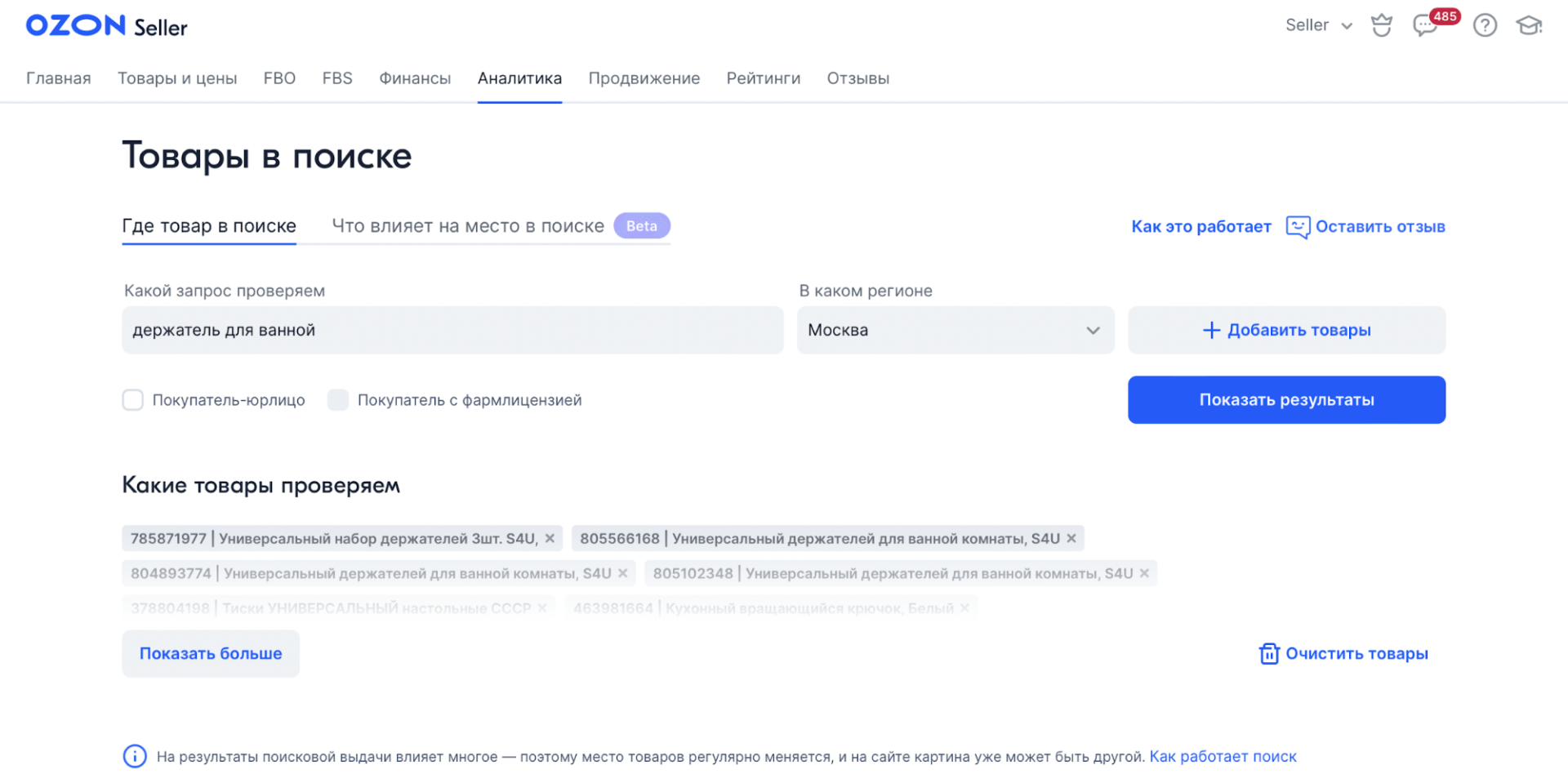Click the OZON Seller logo

tap(107, 26)
